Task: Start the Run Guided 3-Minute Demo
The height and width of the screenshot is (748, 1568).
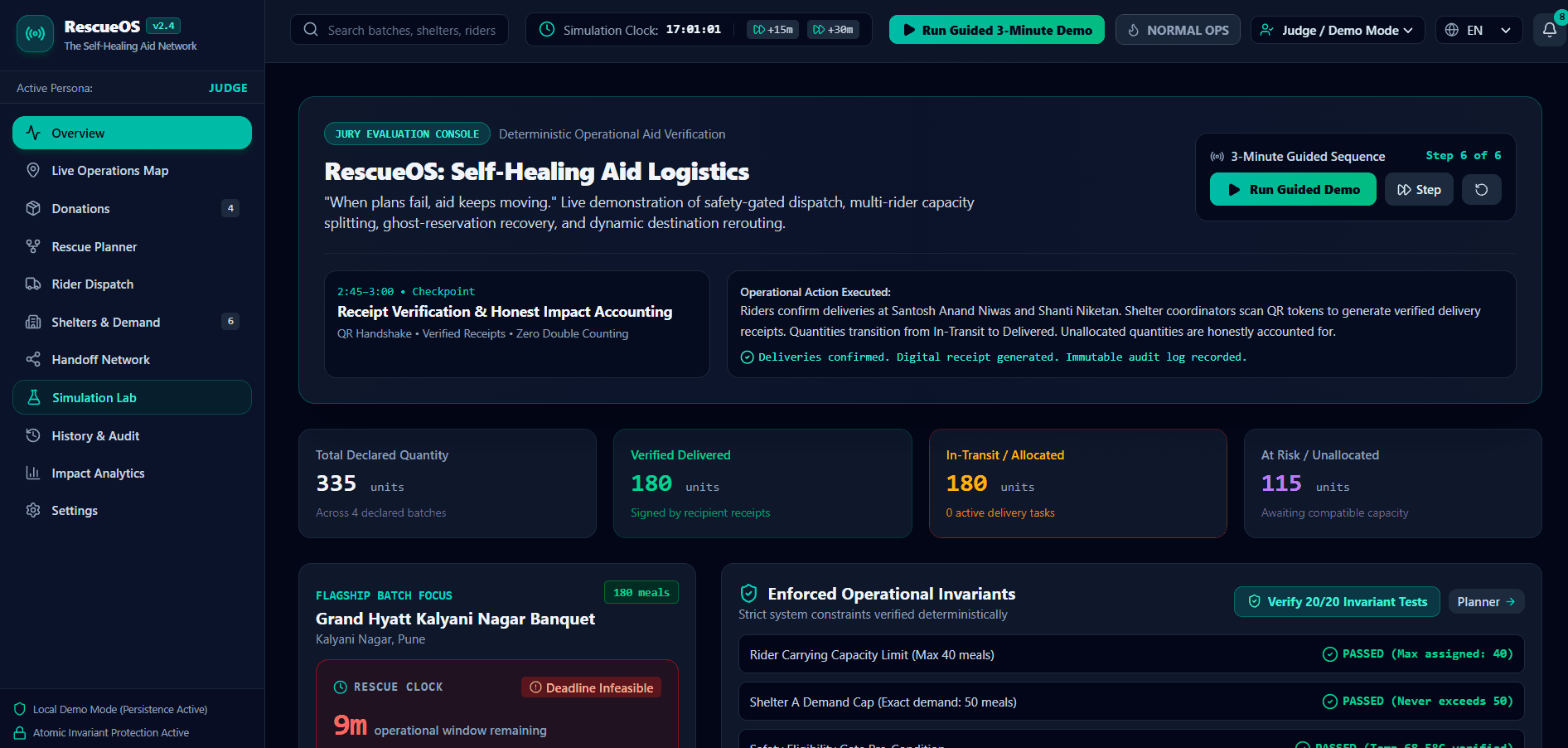Action: [x=997, y=30]
